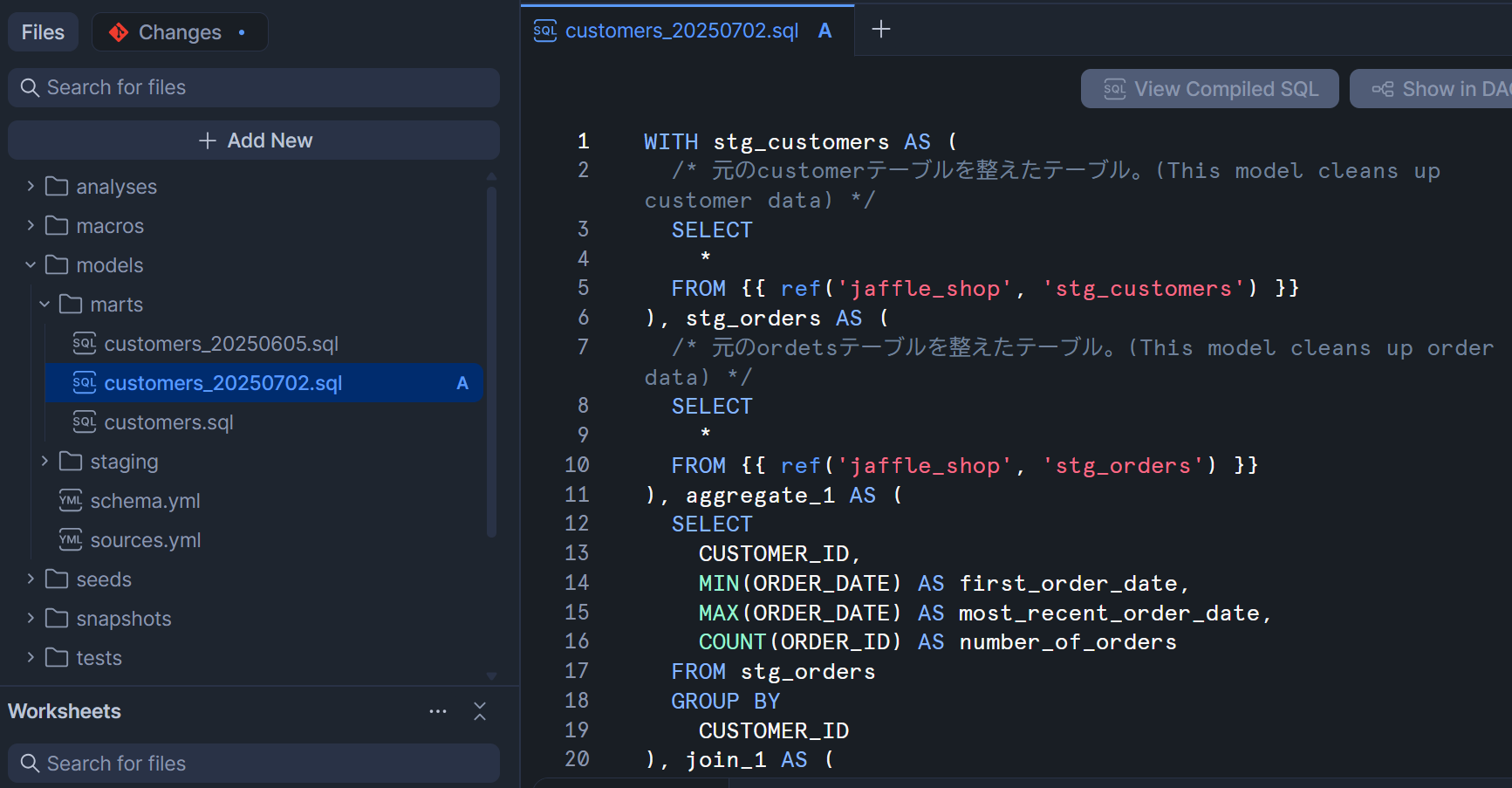This screenshot has height=788, width=1512.
Task: Open a new editor tab with plus
Action: click(881, 30)
